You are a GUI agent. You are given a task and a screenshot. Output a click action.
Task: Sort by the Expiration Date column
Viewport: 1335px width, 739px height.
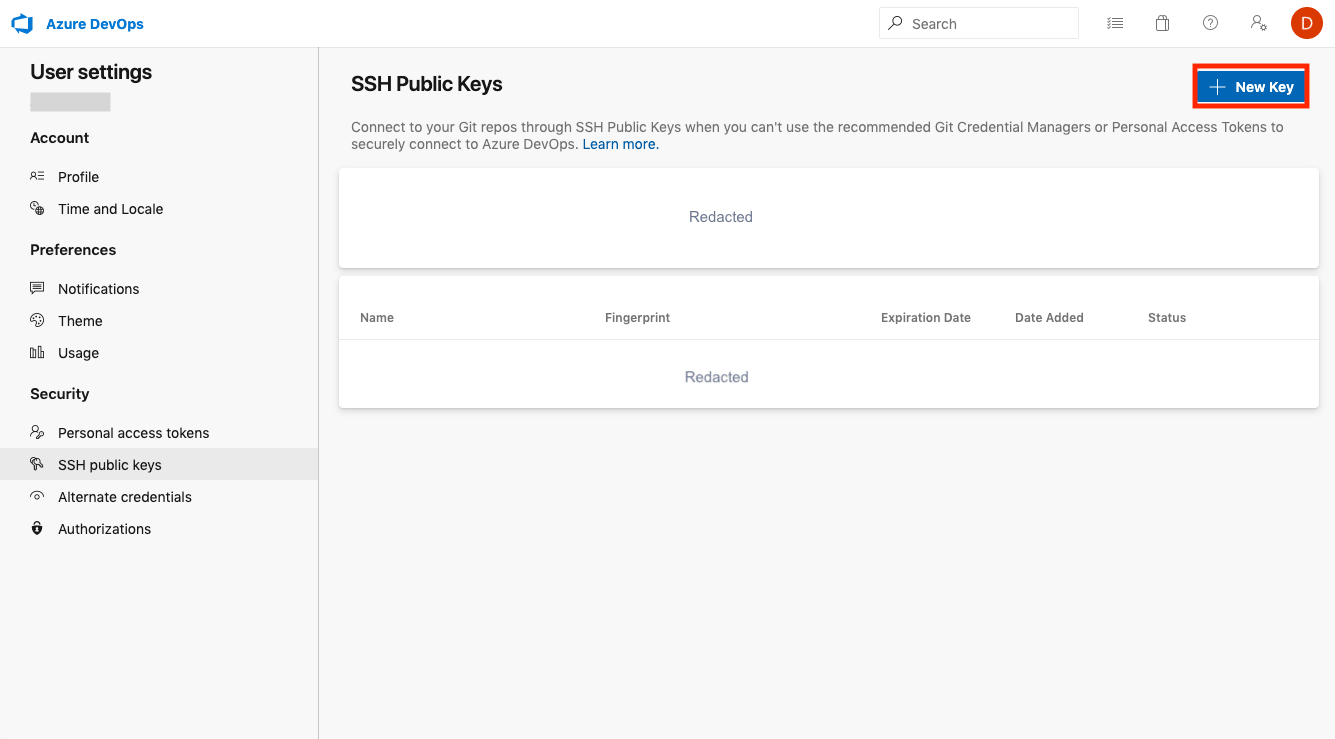[x=925, y=317]
